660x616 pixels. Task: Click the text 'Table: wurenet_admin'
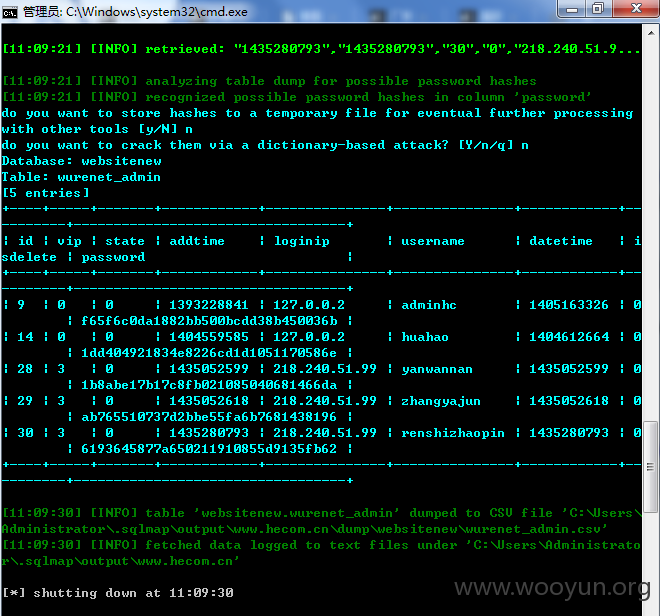pos(81,177)
